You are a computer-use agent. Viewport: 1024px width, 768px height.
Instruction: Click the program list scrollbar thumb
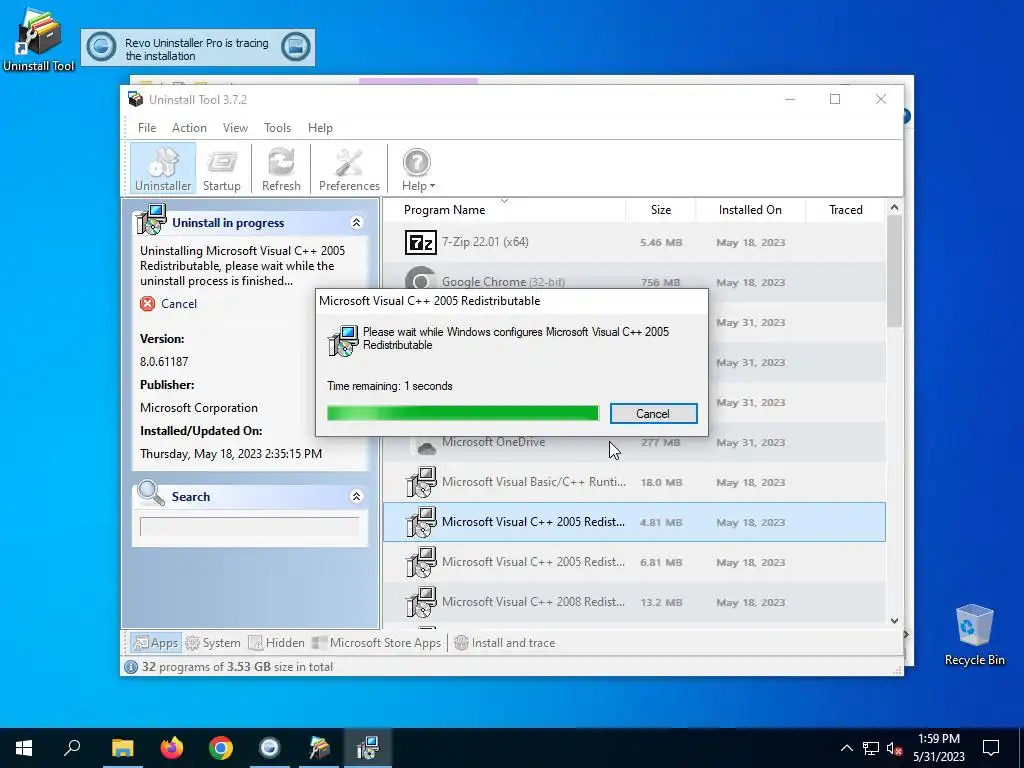point(894,271)
